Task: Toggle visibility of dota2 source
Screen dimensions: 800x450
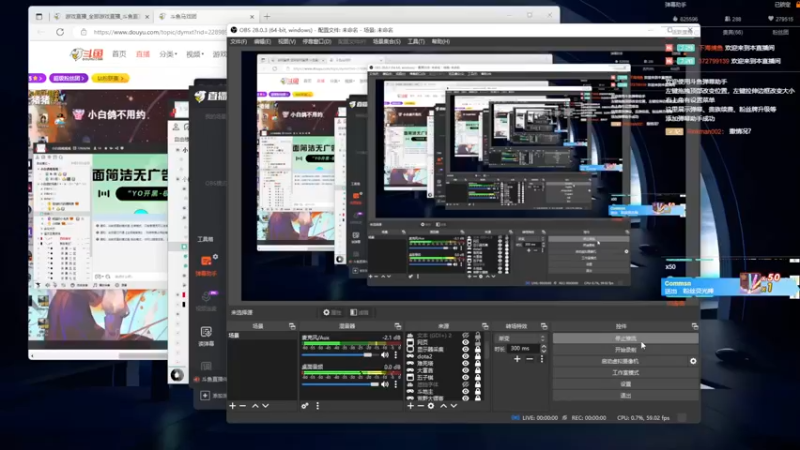Action: tap(465, 357)
